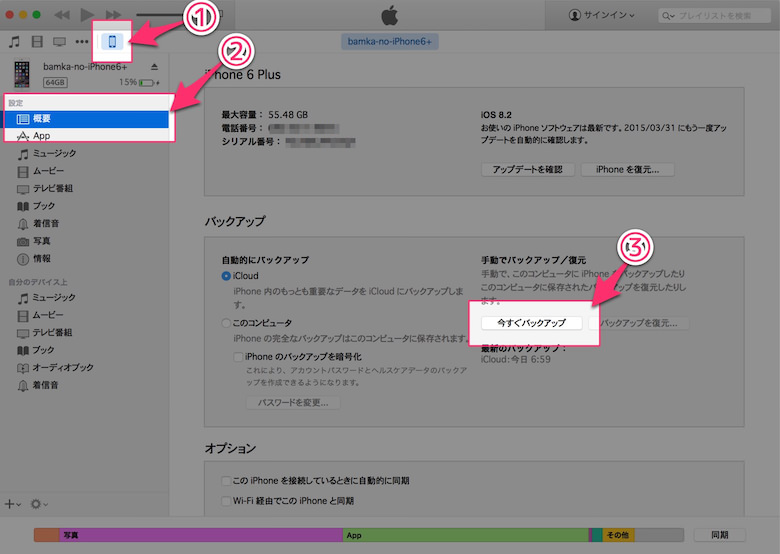Select 概要 in settings sidebar
This screenshot has height=554, width=780.
87,119
